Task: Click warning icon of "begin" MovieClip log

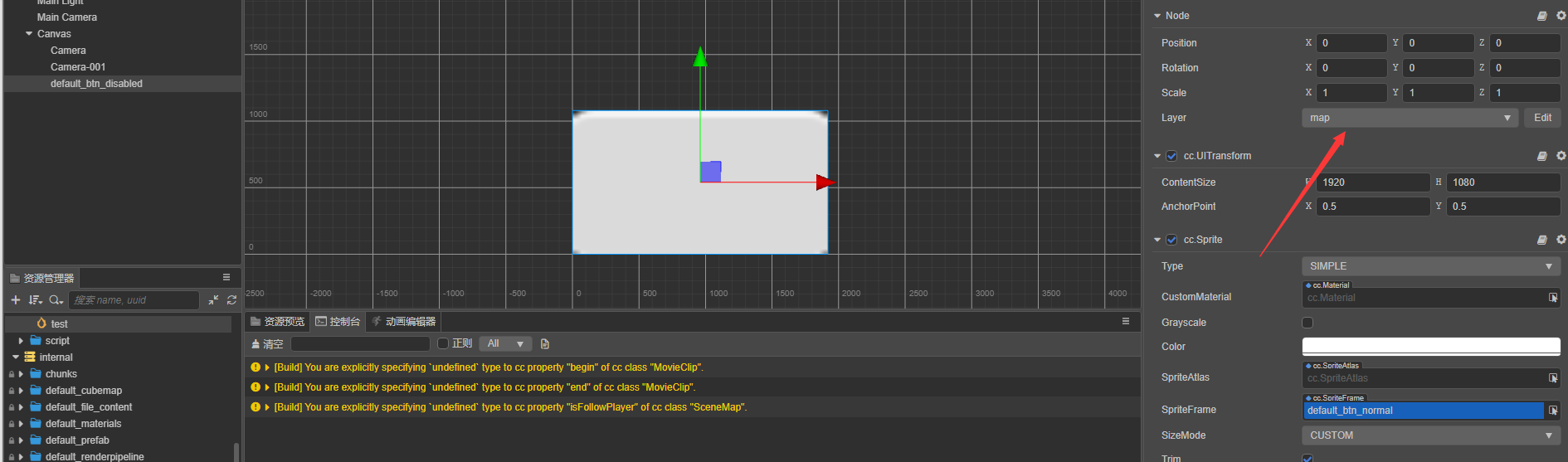Action: [x=256, y=367]
